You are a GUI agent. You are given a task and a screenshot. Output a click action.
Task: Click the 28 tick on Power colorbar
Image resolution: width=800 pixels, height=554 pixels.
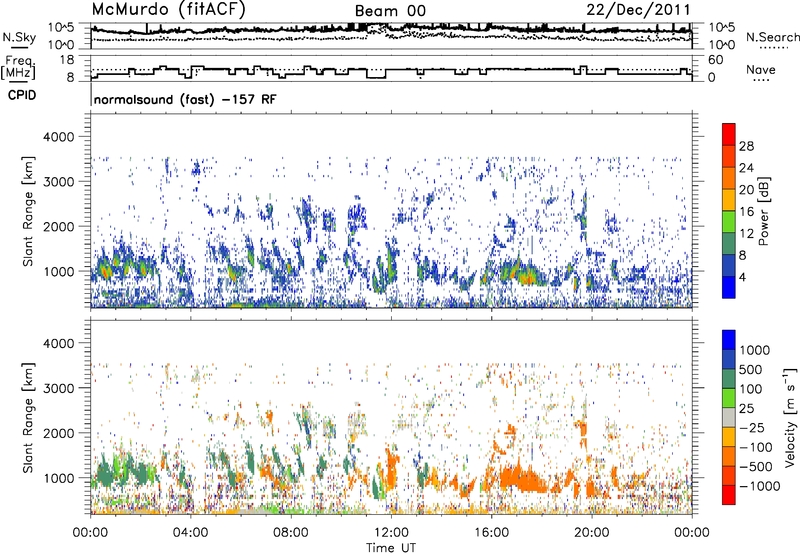[x=746, y=146]
